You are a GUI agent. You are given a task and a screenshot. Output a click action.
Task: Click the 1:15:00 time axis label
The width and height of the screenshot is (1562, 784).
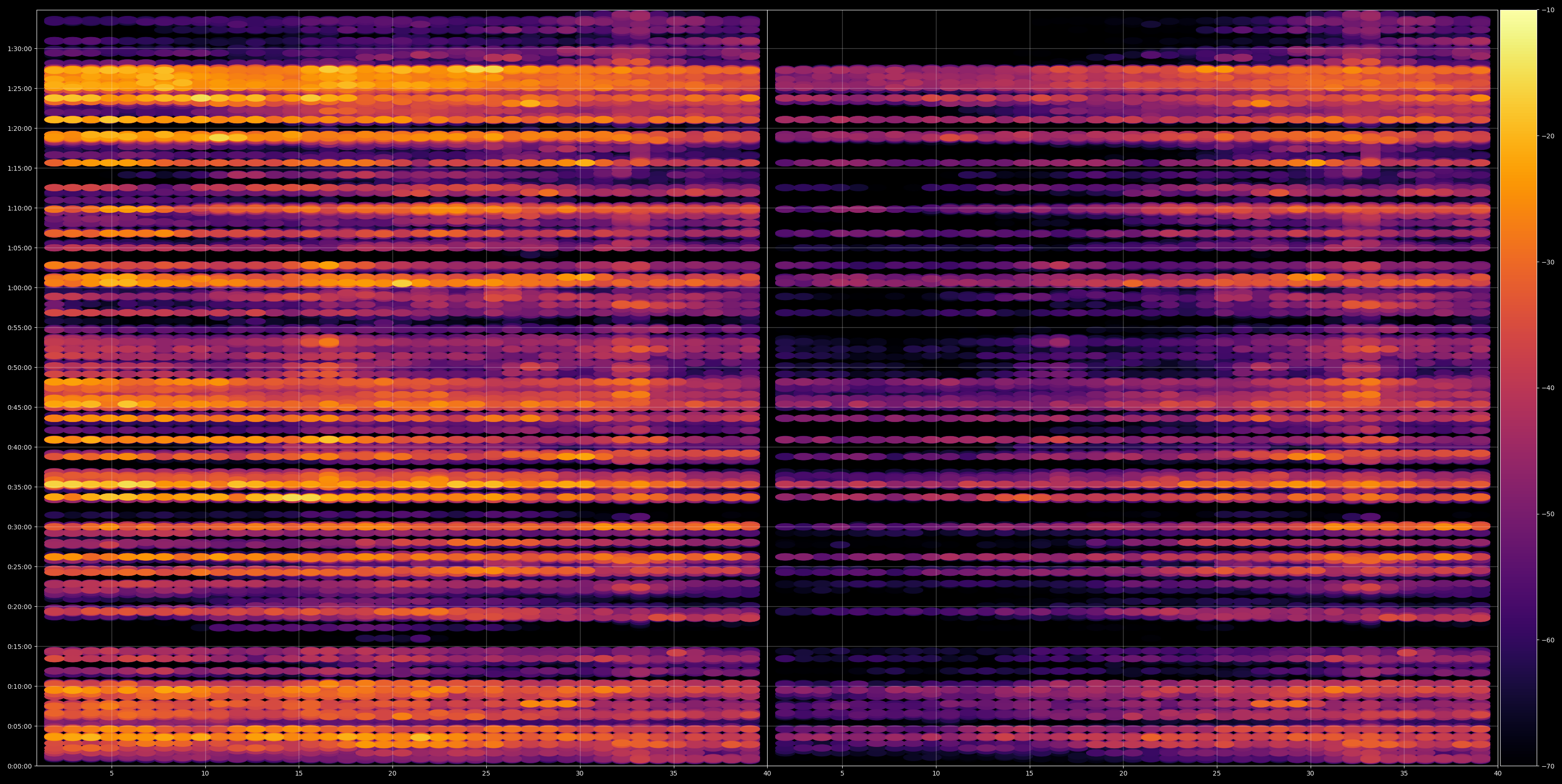tap(19, 168)
